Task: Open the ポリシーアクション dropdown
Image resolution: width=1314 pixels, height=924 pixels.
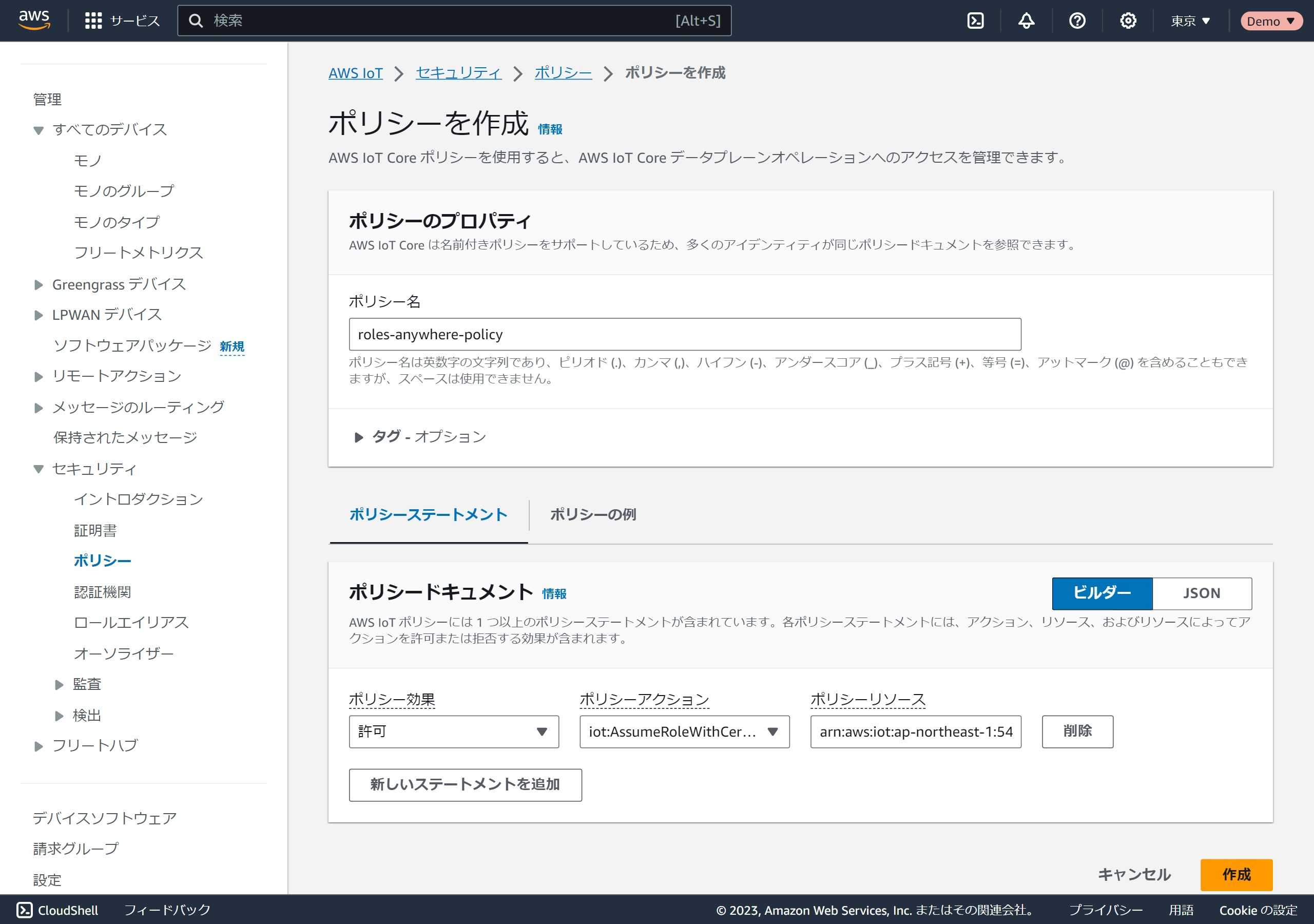Action: [684, 731]
